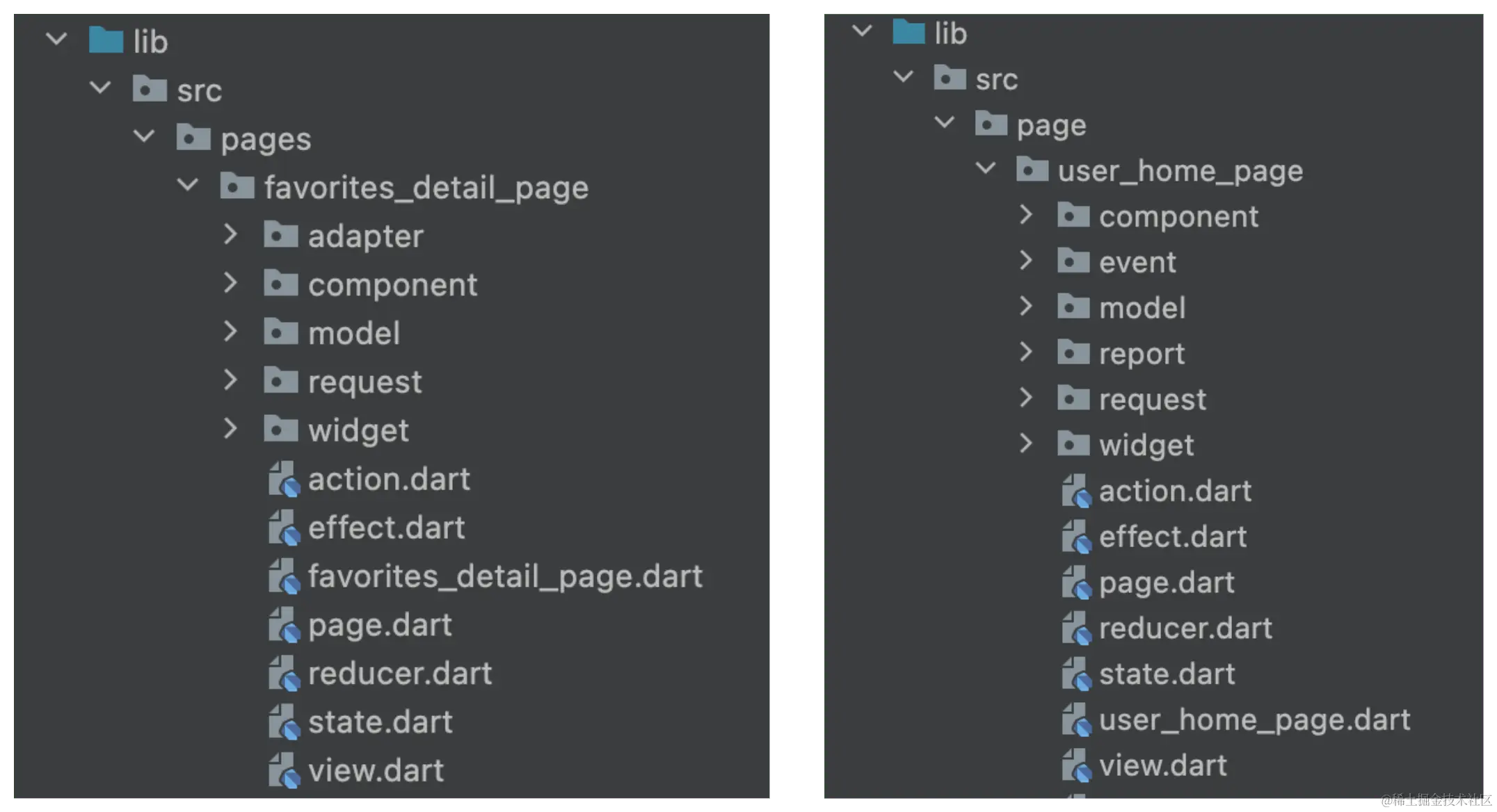Click the Dart file icon beside user_home_page.dart
Image resolution: width=1497 pixels, height=812 pixels.
1076,720
